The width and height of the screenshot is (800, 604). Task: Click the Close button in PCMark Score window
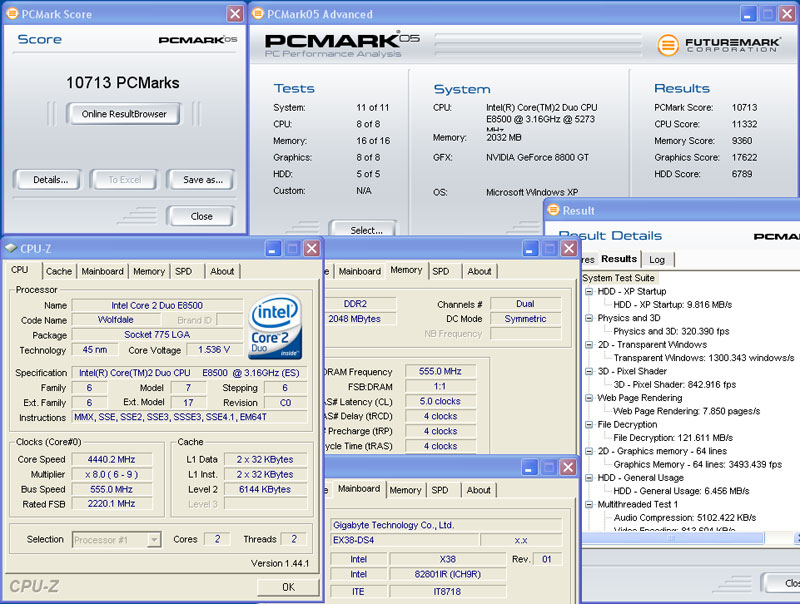[201, 216]
